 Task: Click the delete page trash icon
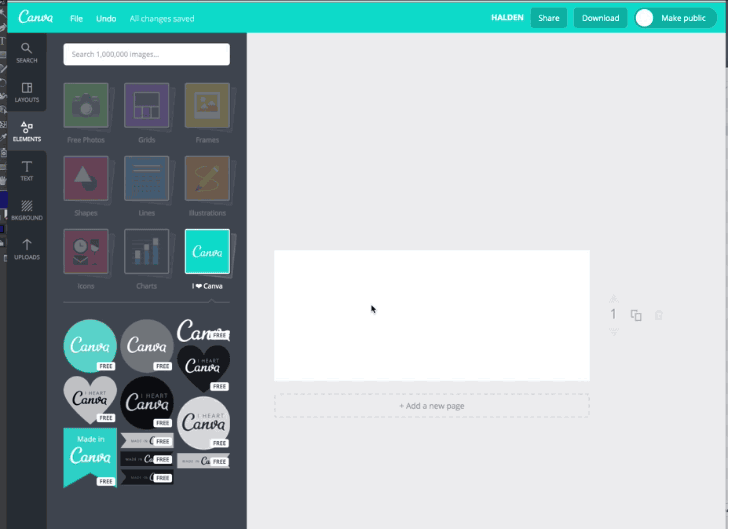pyautogui.click(x=659, y=315)
